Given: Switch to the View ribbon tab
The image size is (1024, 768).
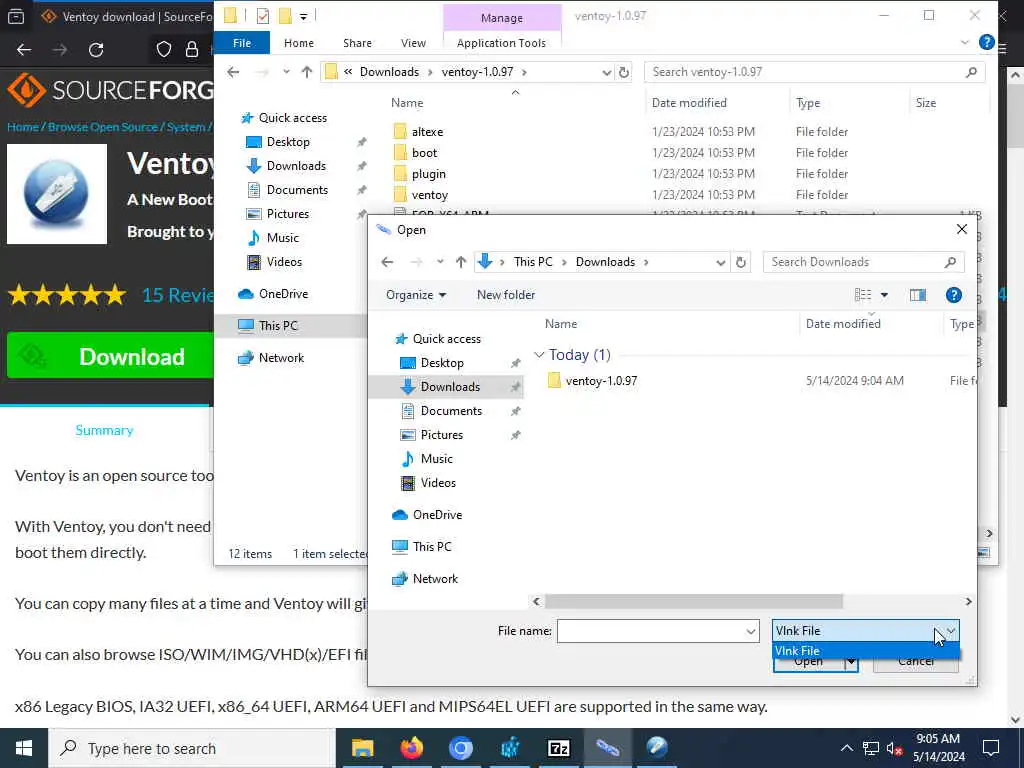Looking at the screenshot, I should pos(413,43).
